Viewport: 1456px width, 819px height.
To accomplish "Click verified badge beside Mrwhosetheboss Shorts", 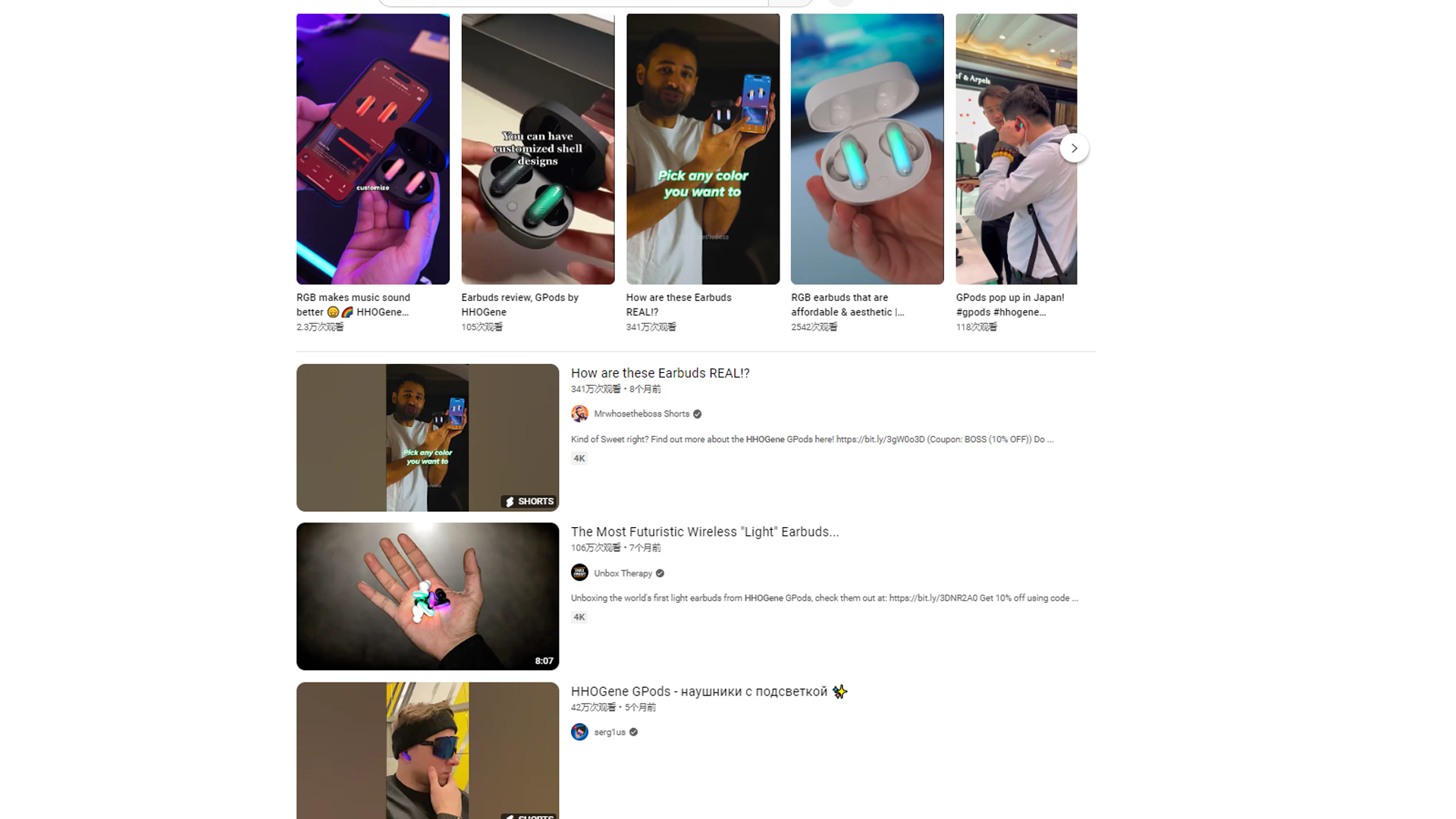I will click(697, 415).
